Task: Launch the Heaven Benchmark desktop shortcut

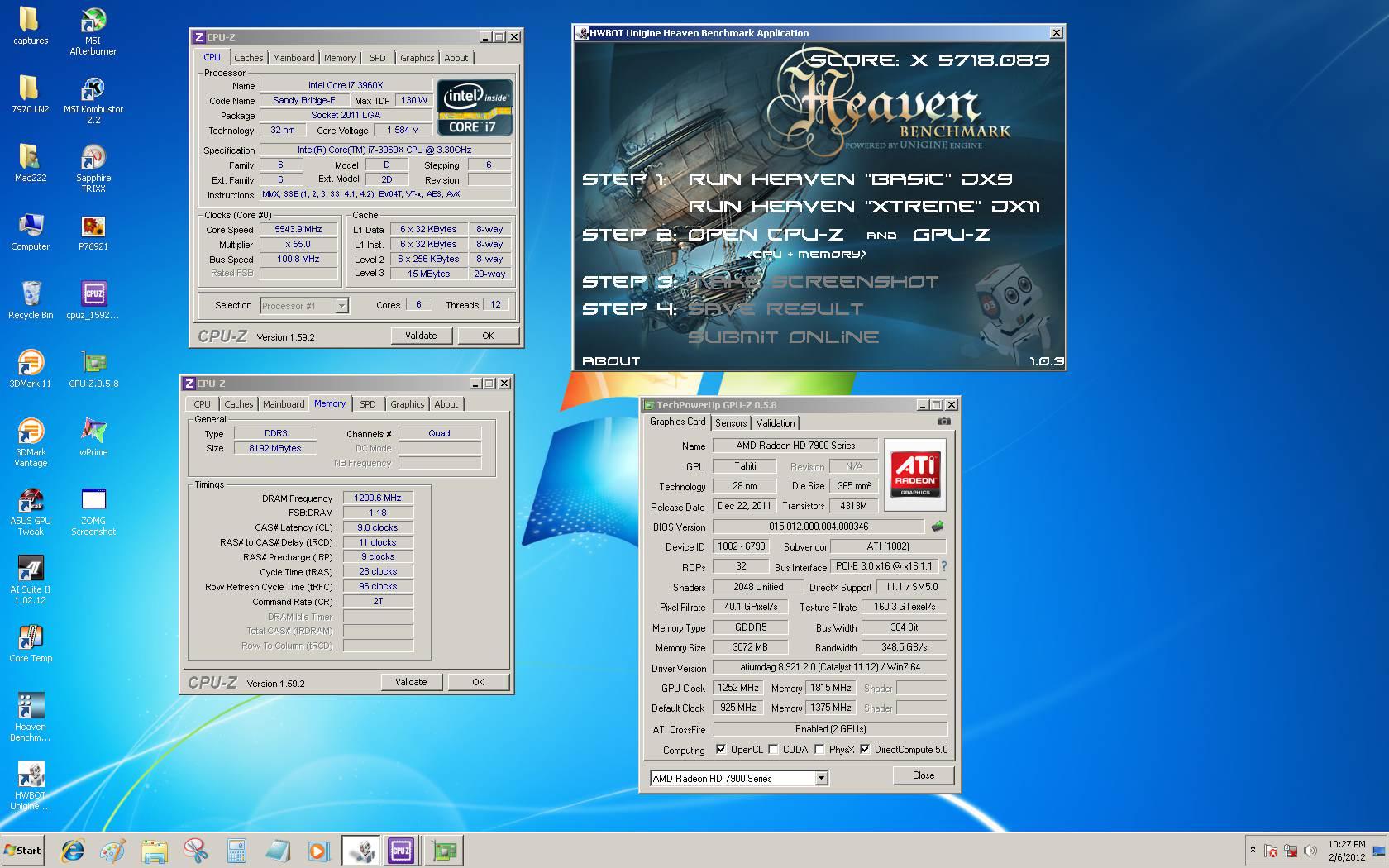Action: (x=30, y=717)
